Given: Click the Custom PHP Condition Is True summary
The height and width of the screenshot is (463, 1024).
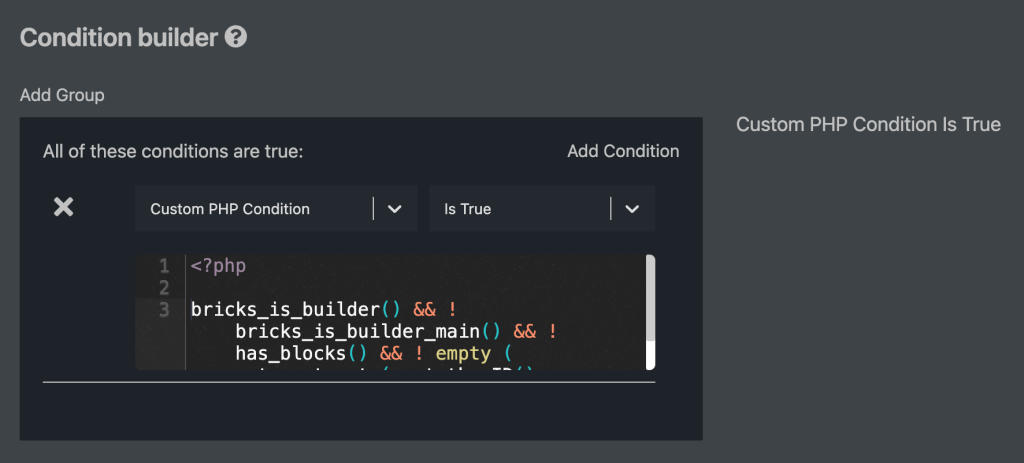Looking at the screenshot, I should [x=868, y=125].
